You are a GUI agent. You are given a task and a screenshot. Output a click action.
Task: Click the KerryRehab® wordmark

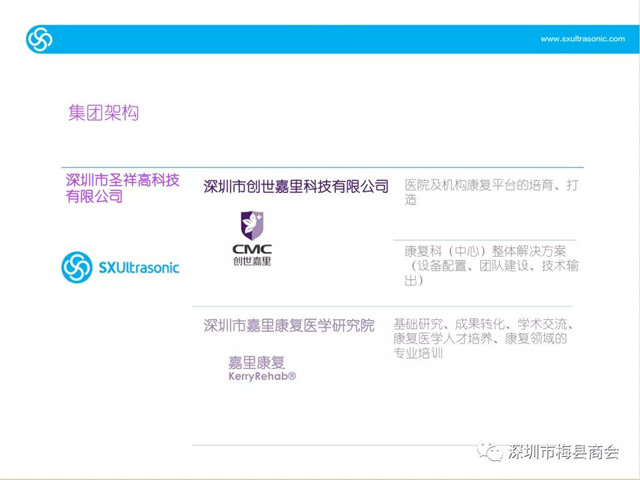pos(262,376)
